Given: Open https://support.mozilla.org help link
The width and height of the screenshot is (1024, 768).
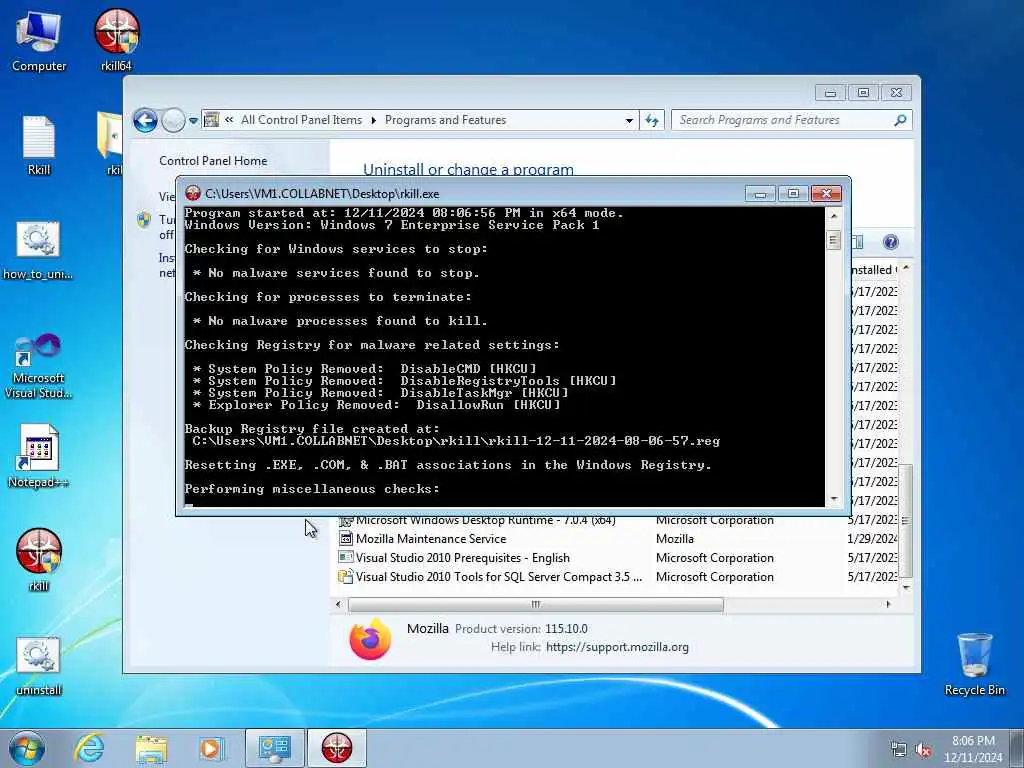Looking at the screenshot, I should pyautogui.click(x=617, y=647).
